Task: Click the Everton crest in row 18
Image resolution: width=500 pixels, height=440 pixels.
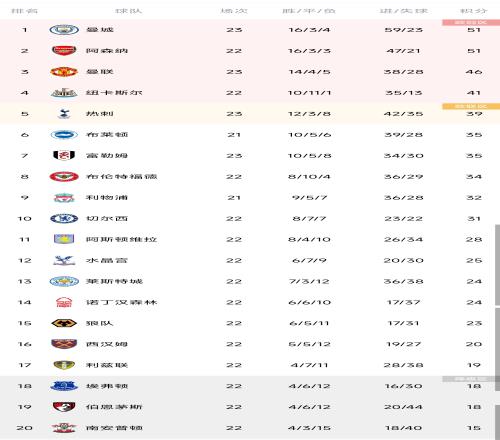Action: pos(64,386)
